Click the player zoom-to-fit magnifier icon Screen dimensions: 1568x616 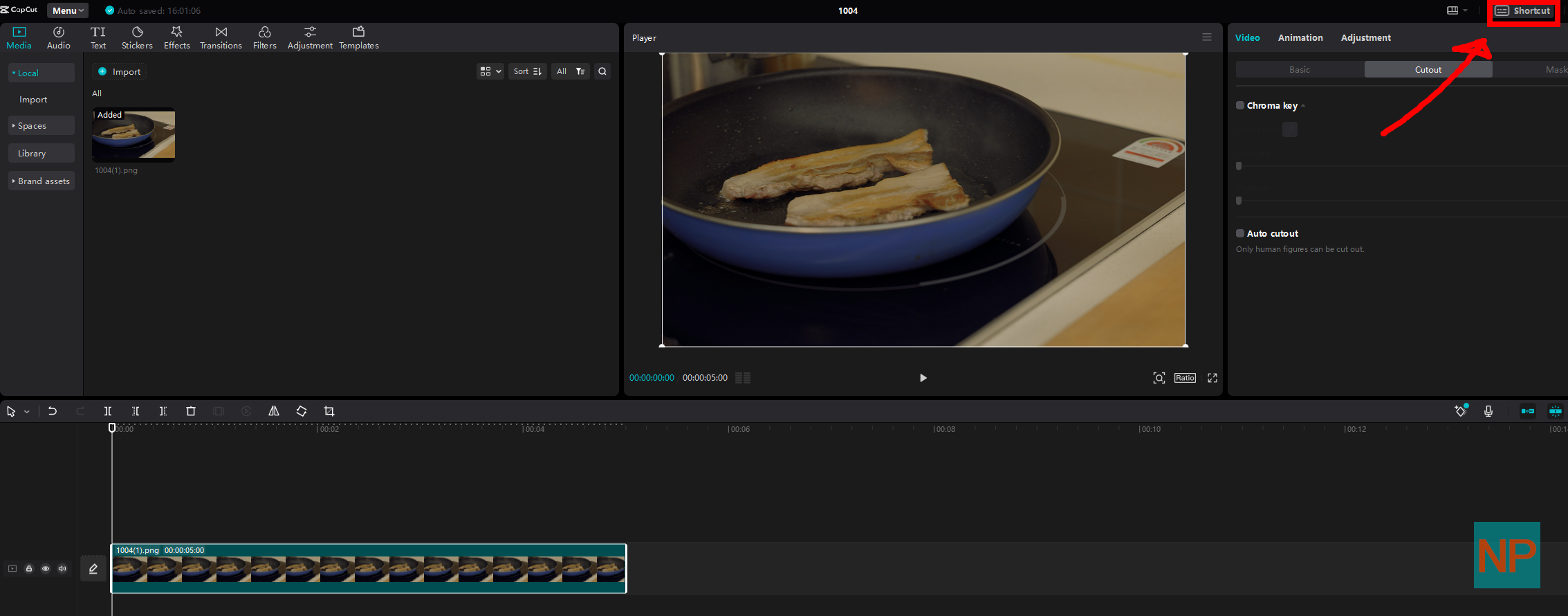coord(1159,378)
